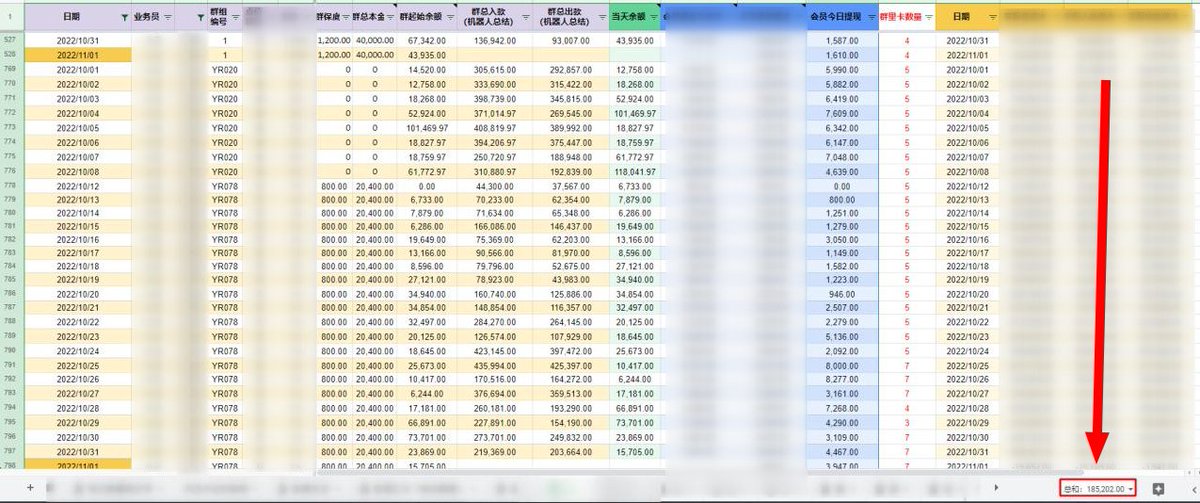Open the Explore panel icon at bottom right
The height and width of the screenshot is (503, 1200).
coord(1158,488)
